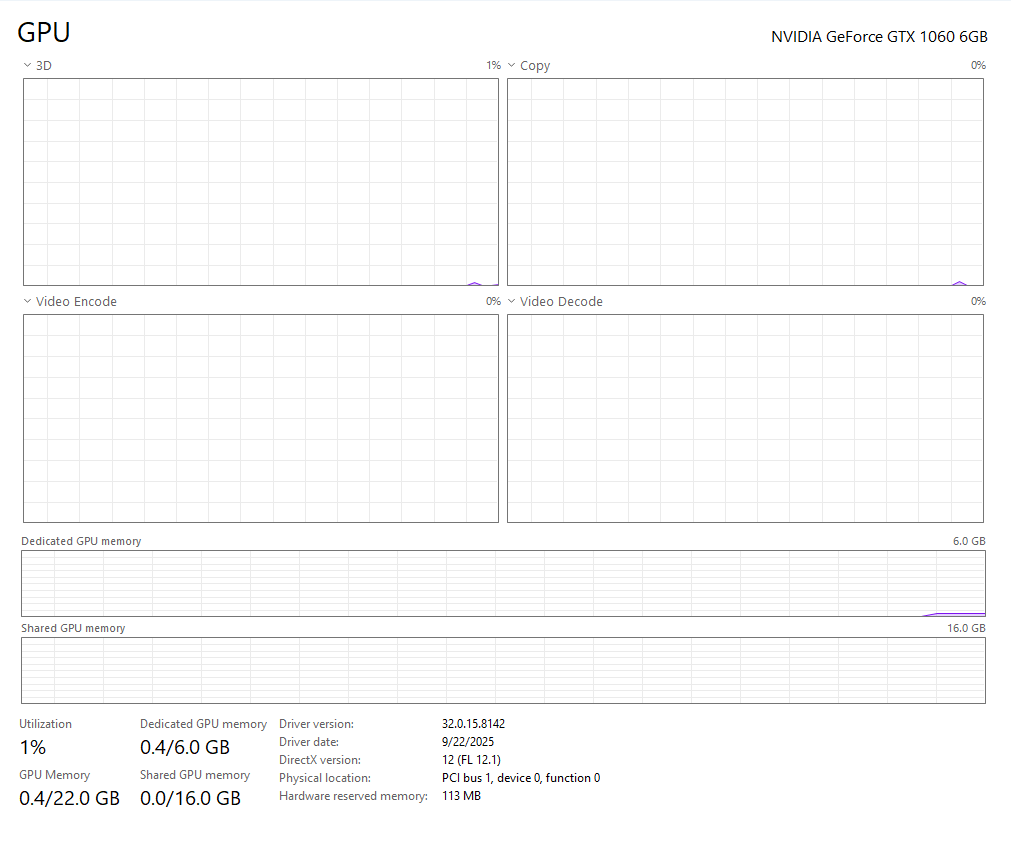
Task: Select the 113 MB hardware reserved memory value
Action: [461, 796]
